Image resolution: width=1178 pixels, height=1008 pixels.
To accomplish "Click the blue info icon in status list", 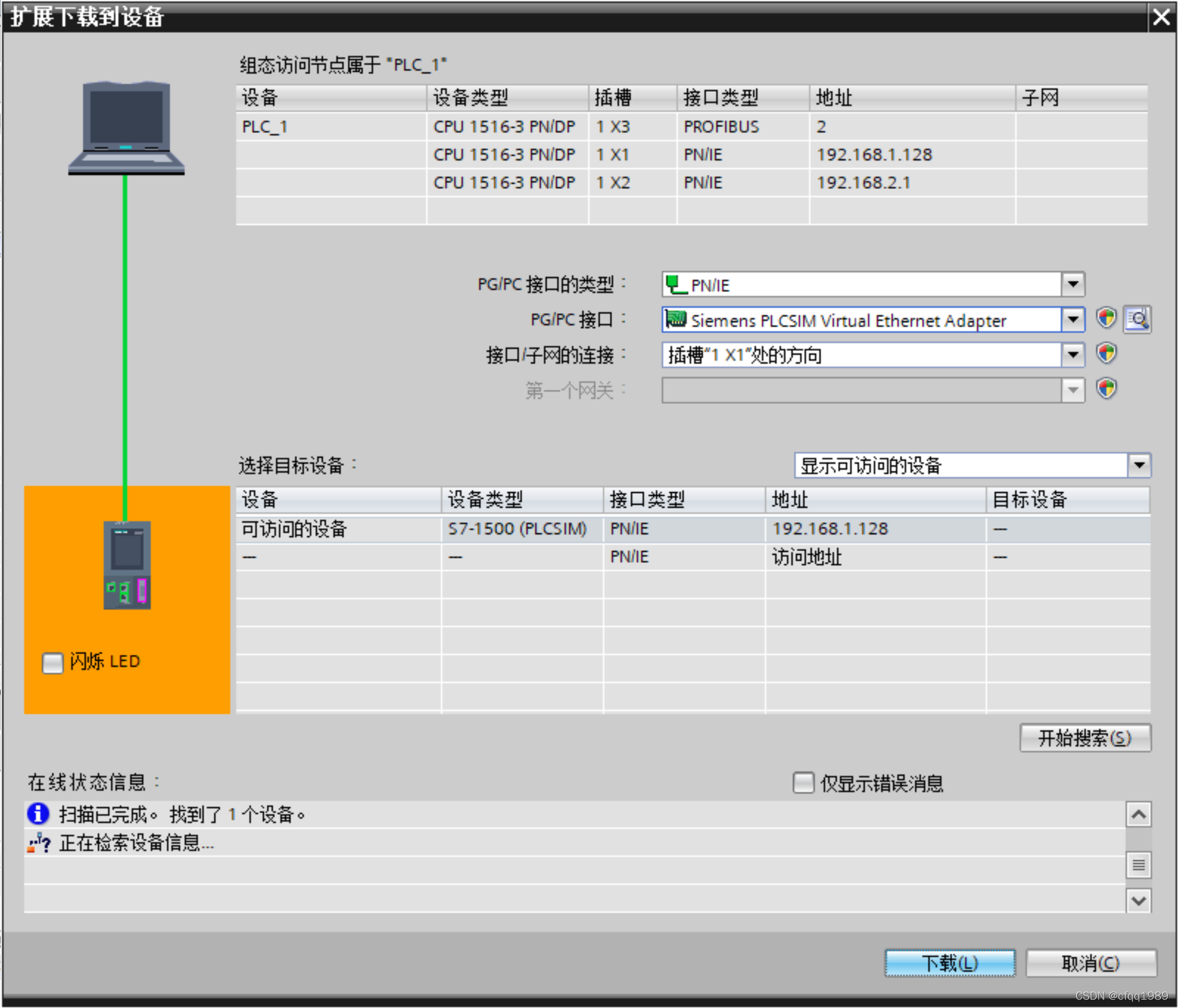I will [38, 814].
